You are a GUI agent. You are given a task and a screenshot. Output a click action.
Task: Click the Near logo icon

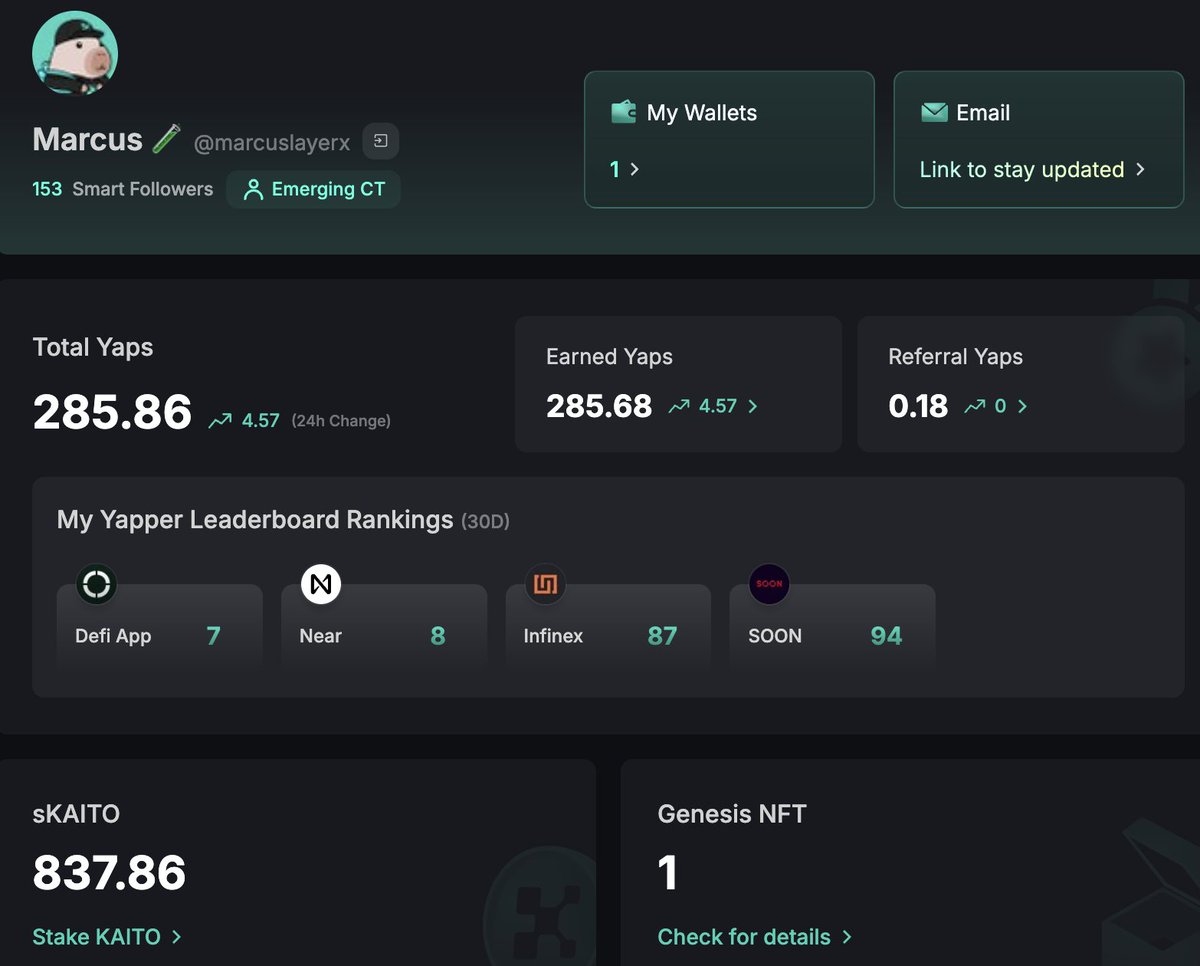click(x=321, y=584)
